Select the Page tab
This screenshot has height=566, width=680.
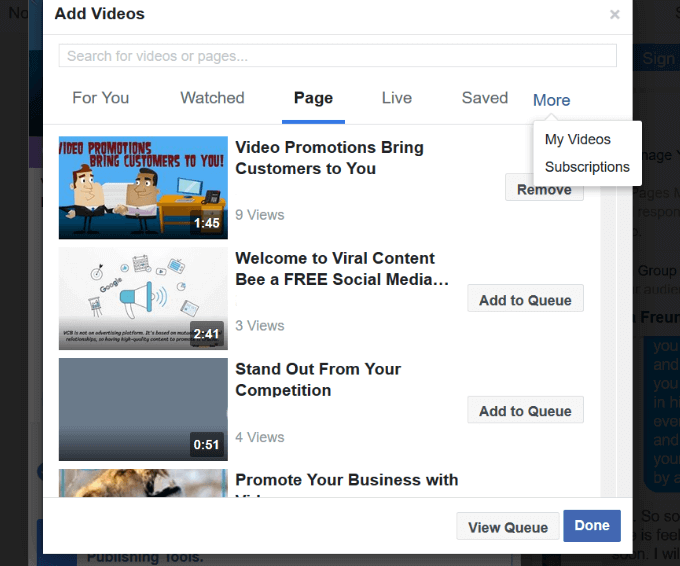[313, 98]
